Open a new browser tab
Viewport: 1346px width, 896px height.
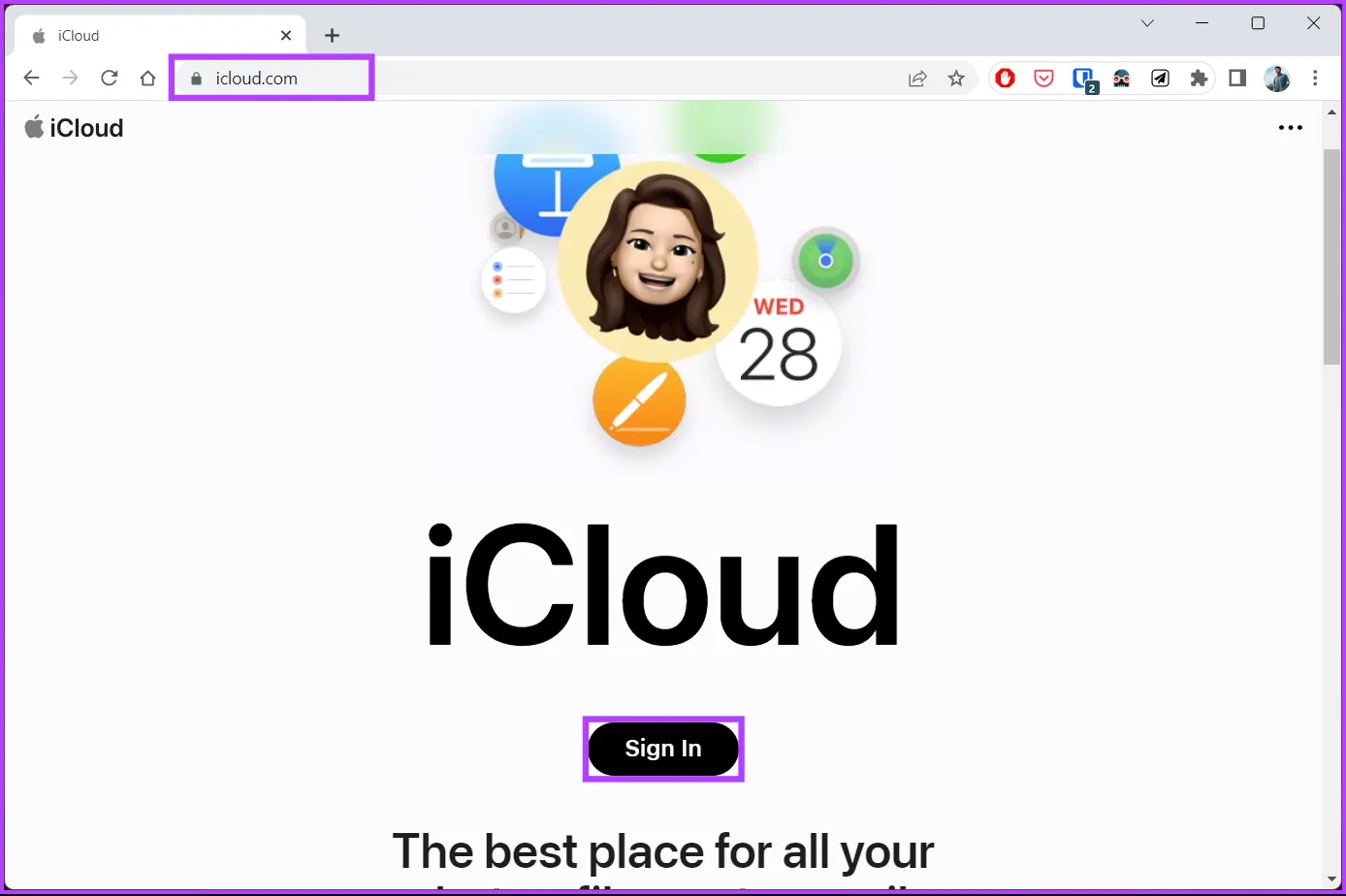(332, 36)
